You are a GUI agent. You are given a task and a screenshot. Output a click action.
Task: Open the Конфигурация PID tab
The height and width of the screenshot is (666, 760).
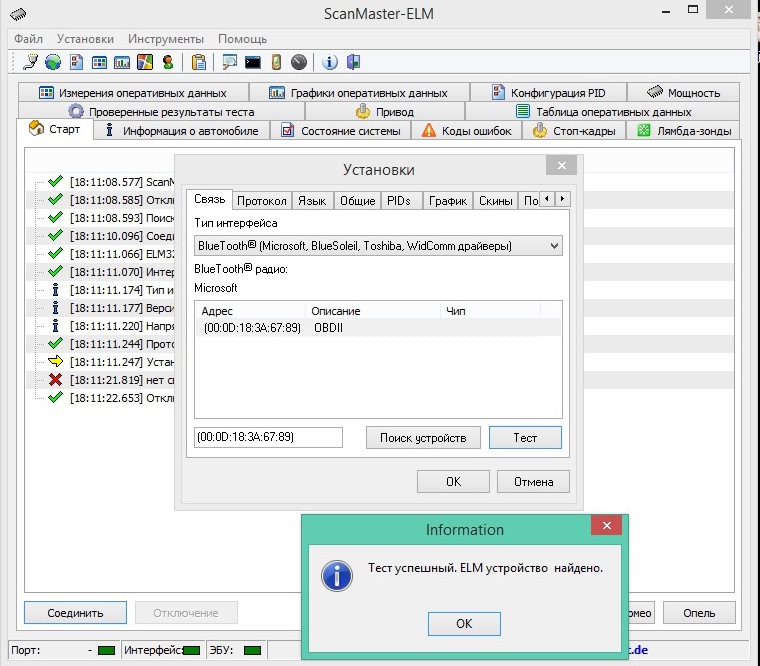click(548, 93)
